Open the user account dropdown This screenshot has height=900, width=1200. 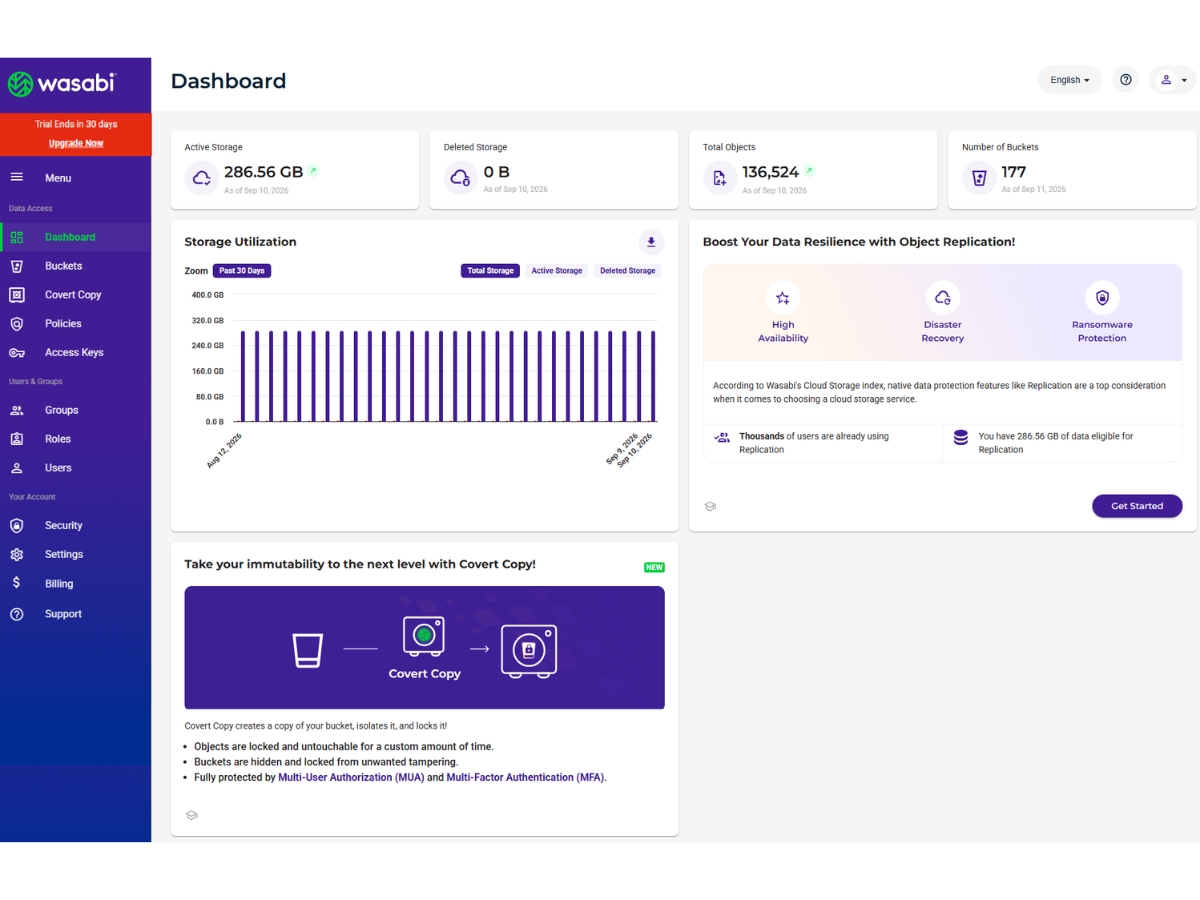1174,80
